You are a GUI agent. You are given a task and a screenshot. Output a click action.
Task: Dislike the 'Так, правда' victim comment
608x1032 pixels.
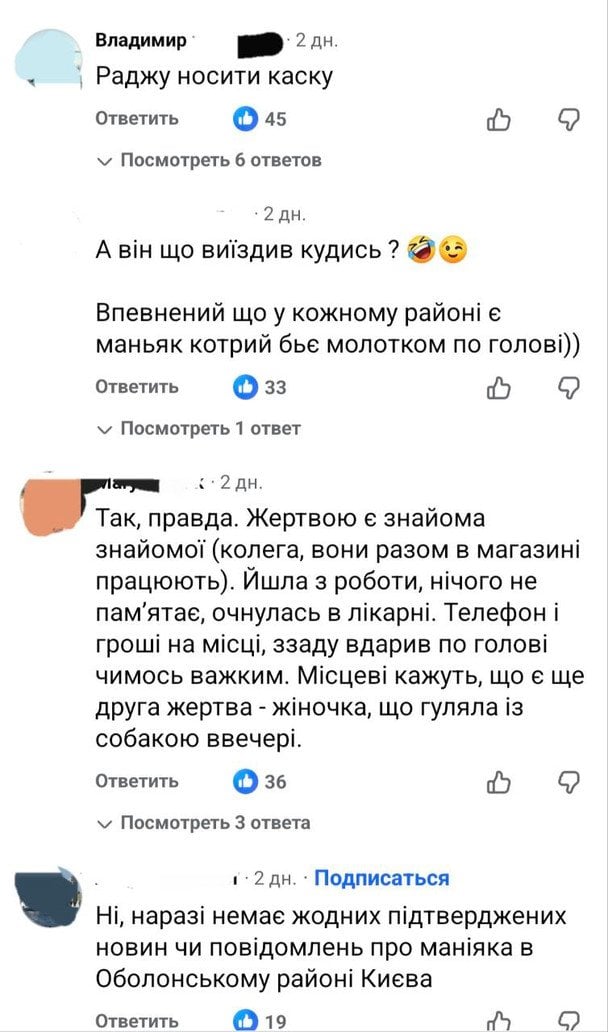tap(568, 781)
